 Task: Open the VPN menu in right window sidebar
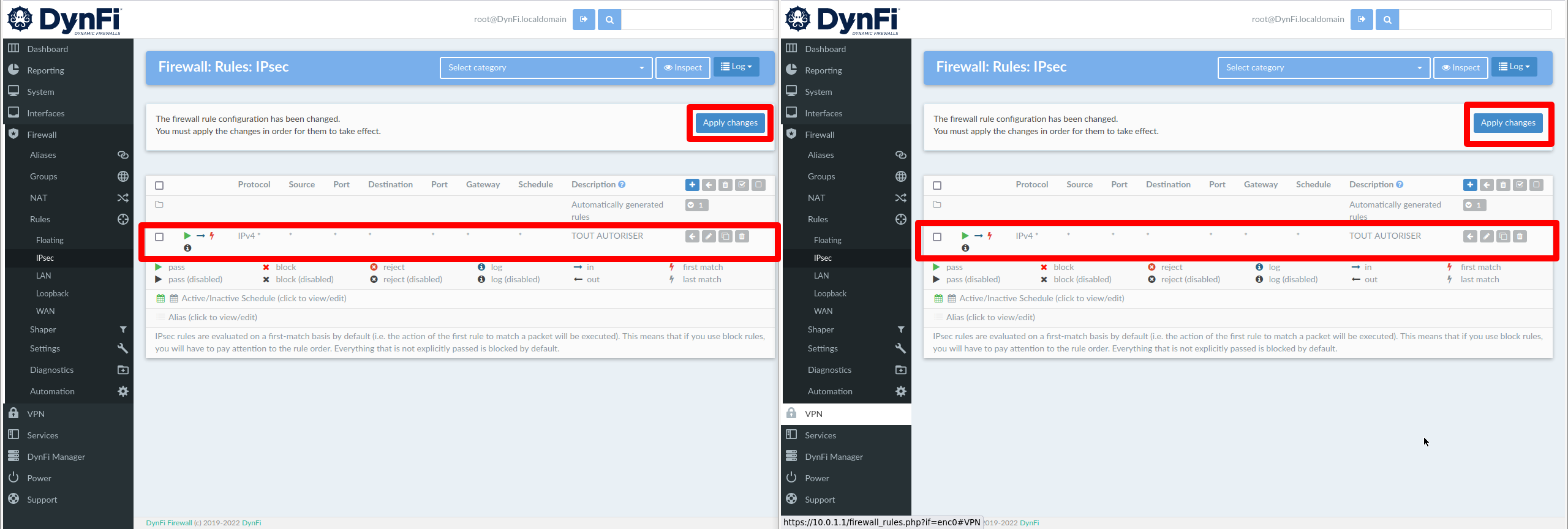click(x=813, y=414)
